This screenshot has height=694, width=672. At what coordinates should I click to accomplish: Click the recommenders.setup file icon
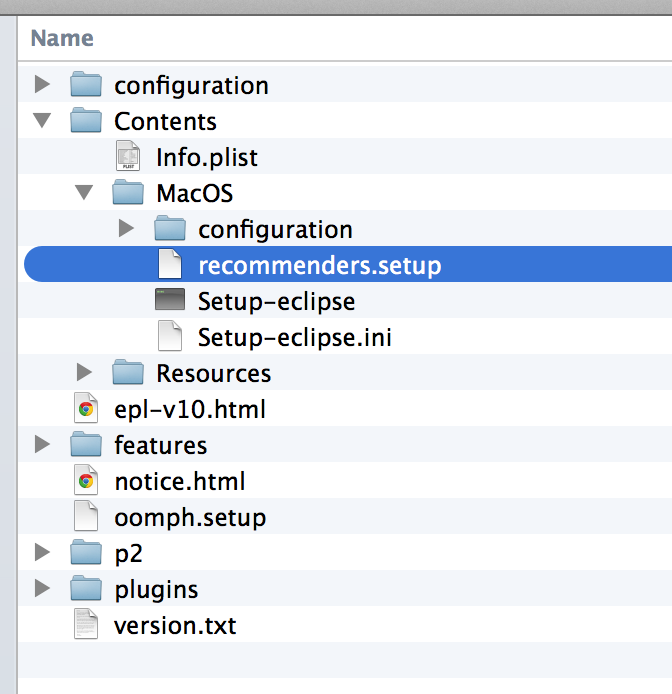click(x=170, y=264)
